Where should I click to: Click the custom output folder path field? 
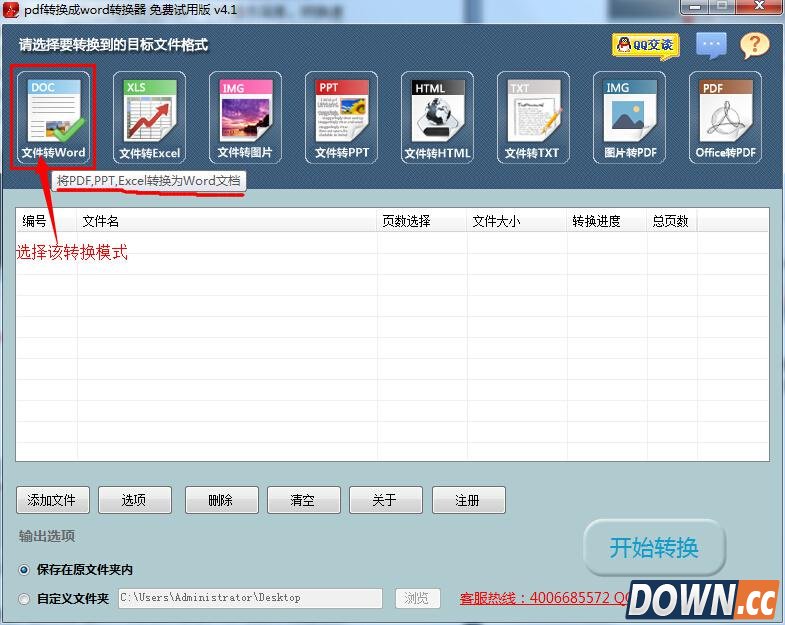point(250,598)
